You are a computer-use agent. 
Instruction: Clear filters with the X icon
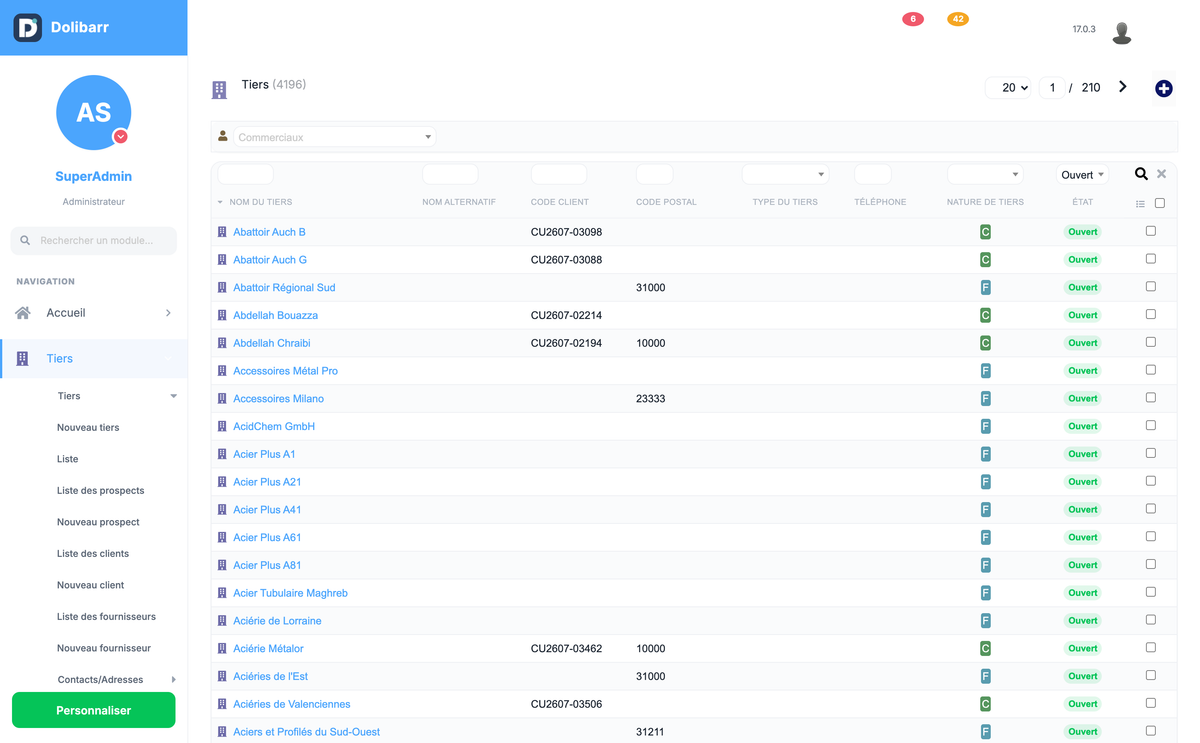click(x=1162, y=174)
